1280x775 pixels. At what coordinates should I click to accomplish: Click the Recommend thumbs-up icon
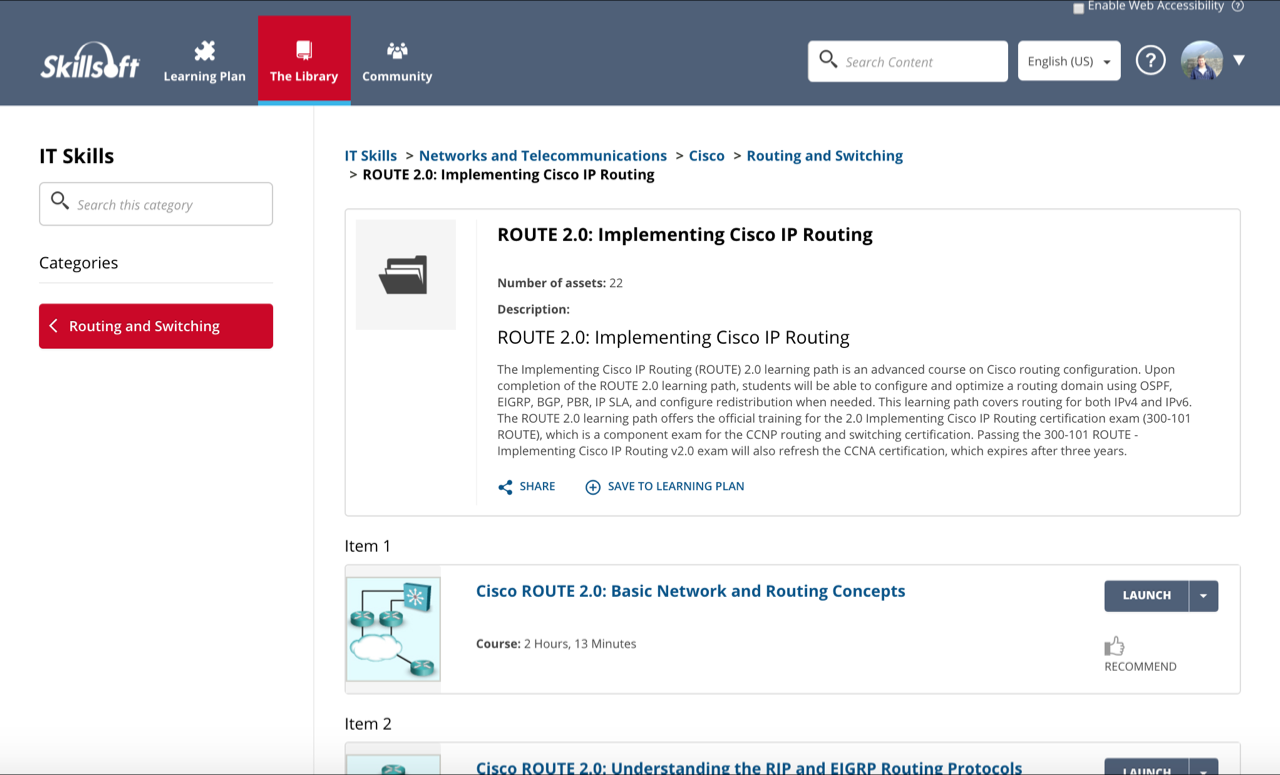[x=1114, y=646]
